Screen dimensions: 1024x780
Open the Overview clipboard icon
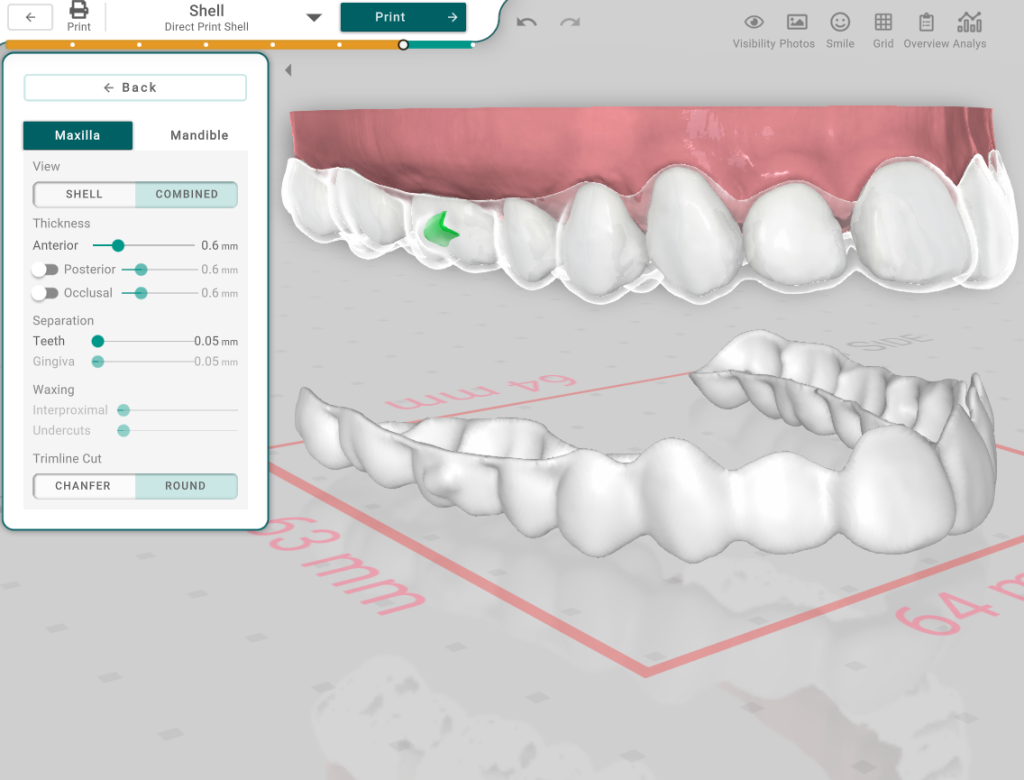[926, 22]
